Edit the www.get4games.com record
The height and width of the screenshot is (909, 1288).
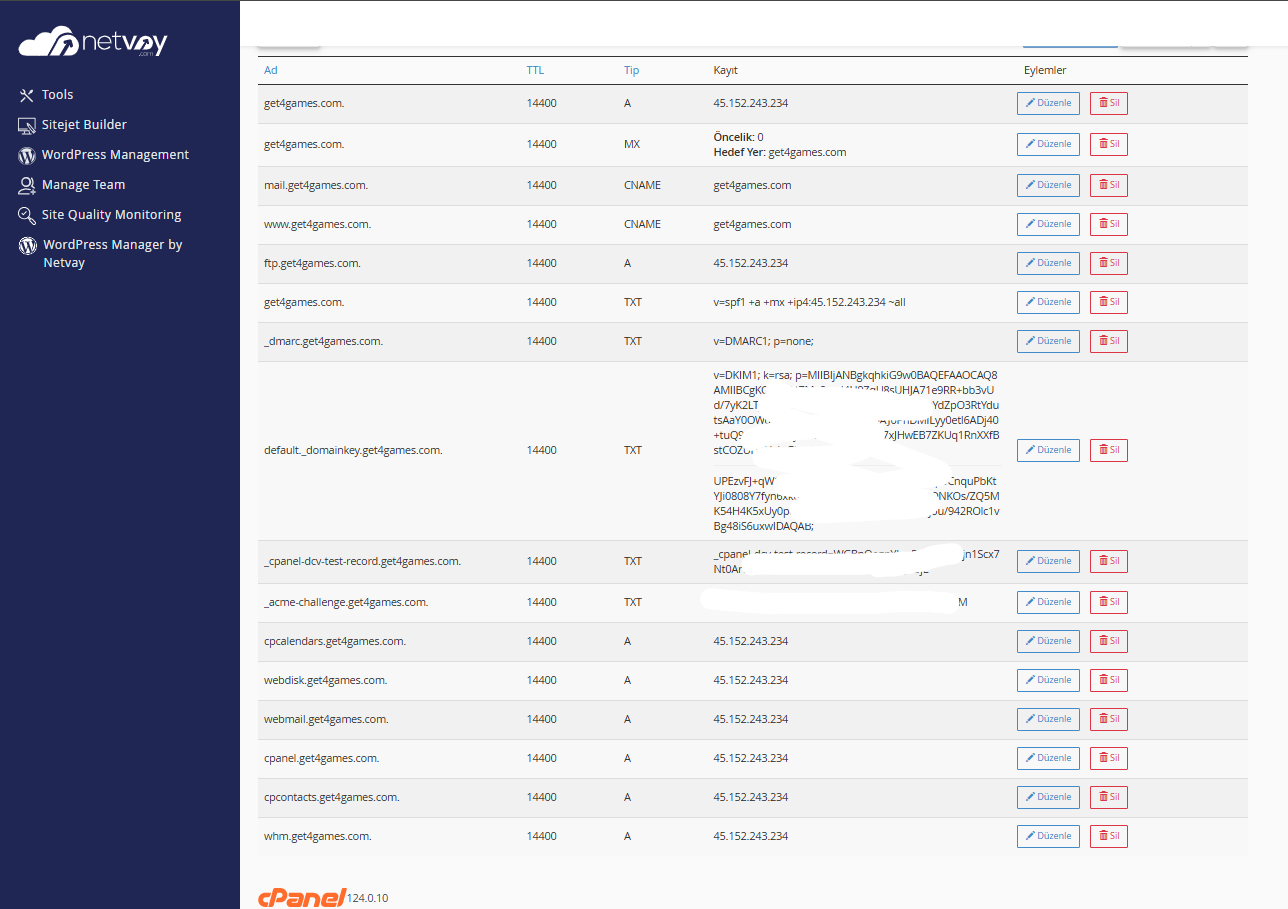[x=1048, y=224]
